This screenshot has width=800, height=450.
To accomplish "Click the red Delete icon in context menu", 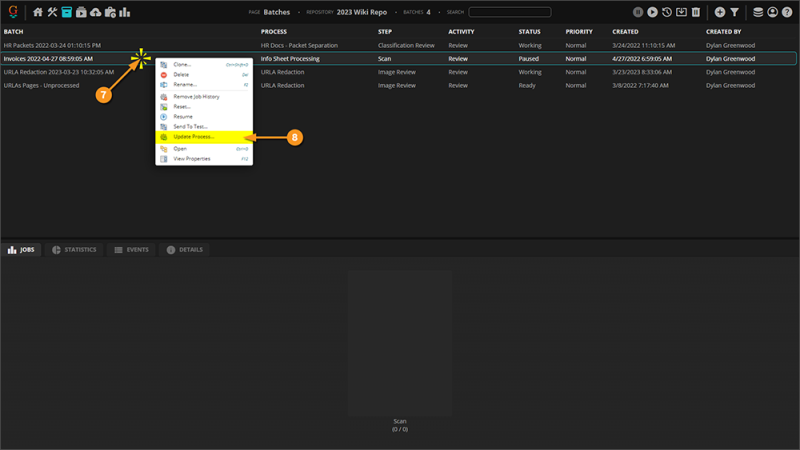I will pyautogui.click(x=164, y=75).
